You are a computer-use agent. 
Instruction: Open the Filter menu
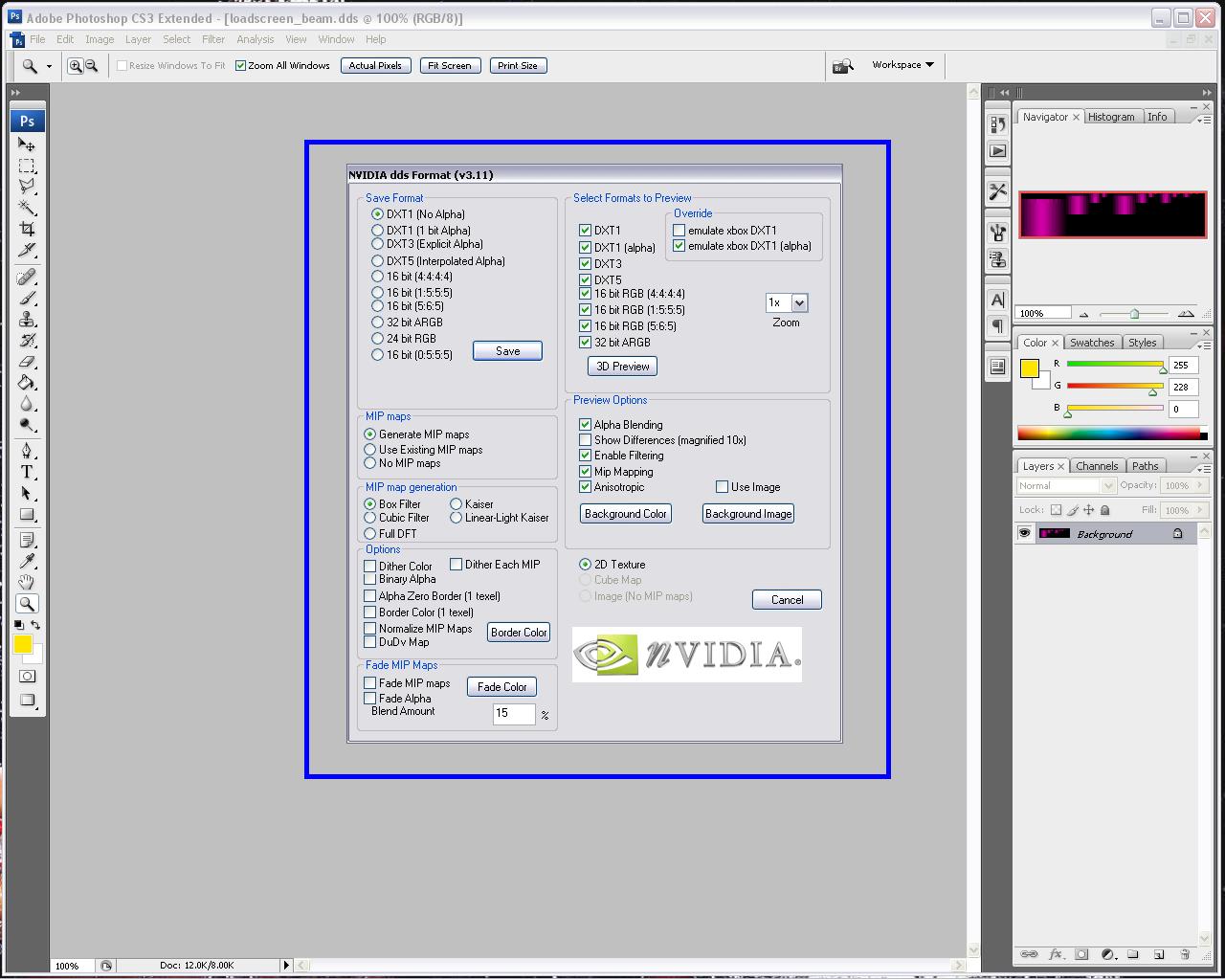[x=212, y=39]
